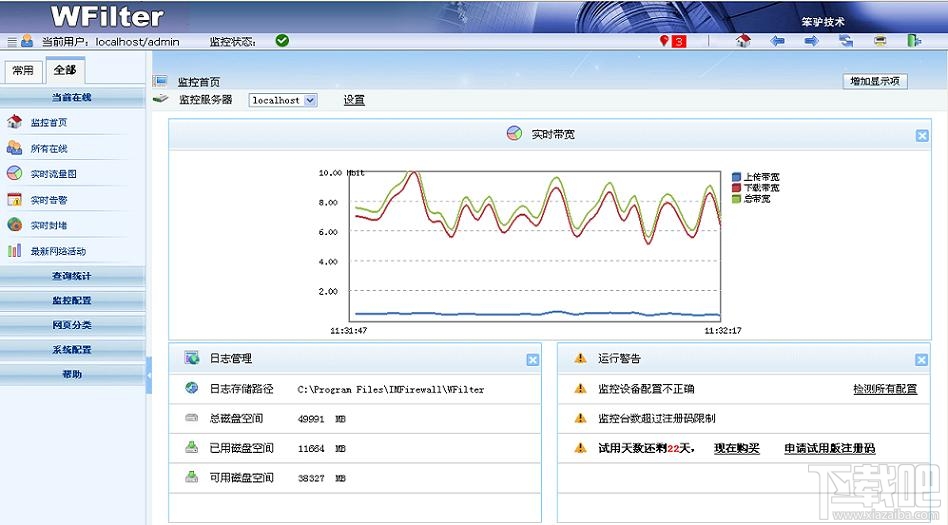
Task: Click the 实时带宽 panel chart icon
Action: pyautogui.click(x=515, y=133)
